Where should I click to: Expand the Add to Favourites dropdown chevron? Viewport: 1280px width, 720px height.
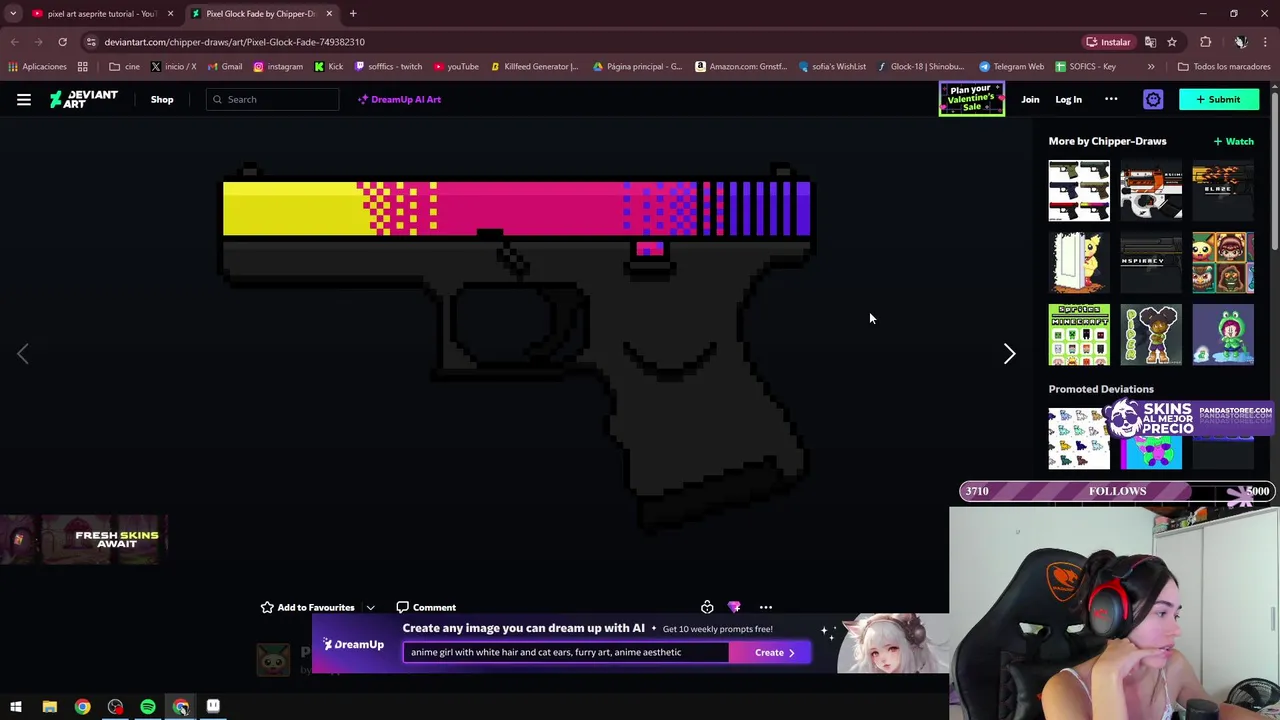coord(370,607)
